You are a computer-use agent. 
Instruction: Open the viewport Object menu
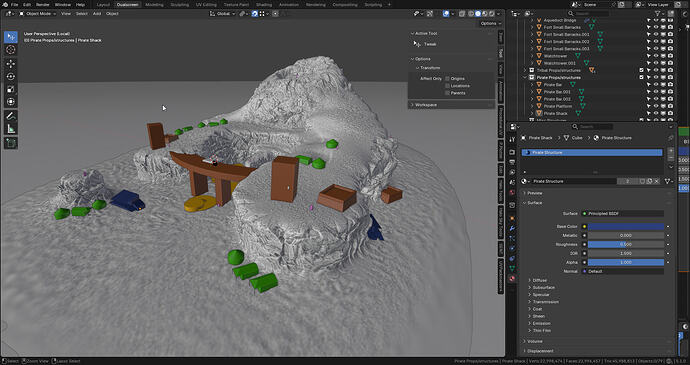(112, 14)
